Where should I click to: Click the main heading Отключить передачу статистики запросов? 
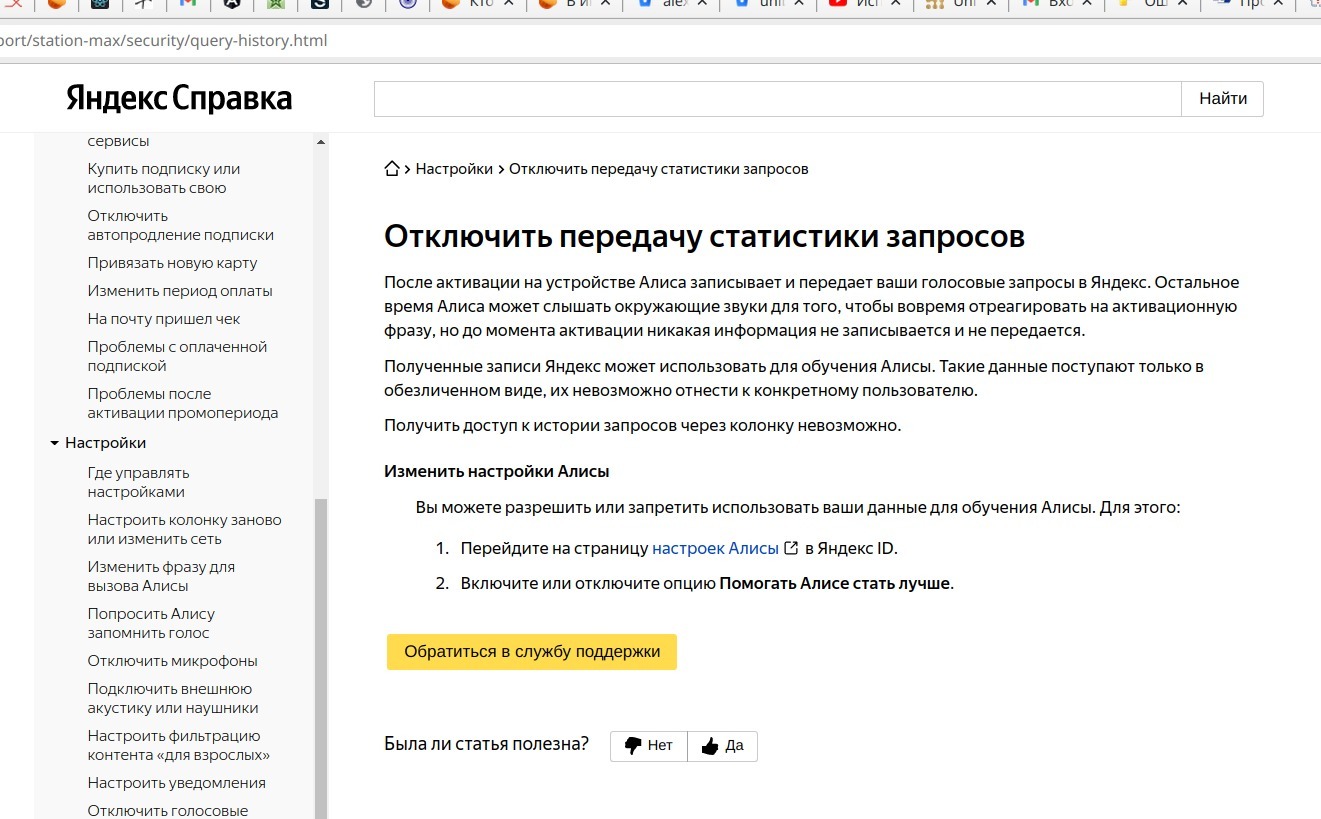(x=705, y=236)
